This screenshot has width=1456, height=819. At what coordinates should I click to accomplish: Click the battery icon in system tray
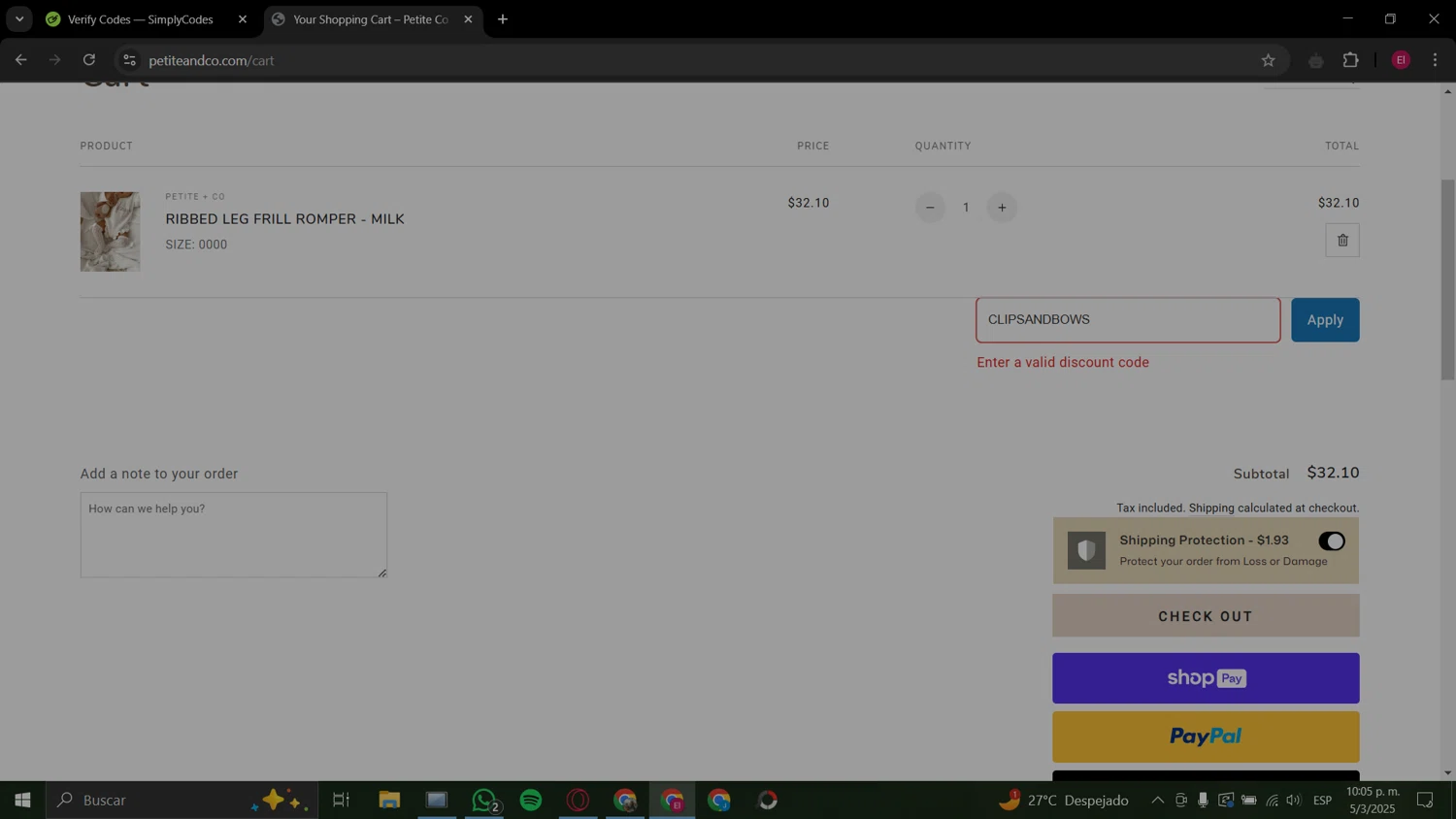(x=1249, y=801)
